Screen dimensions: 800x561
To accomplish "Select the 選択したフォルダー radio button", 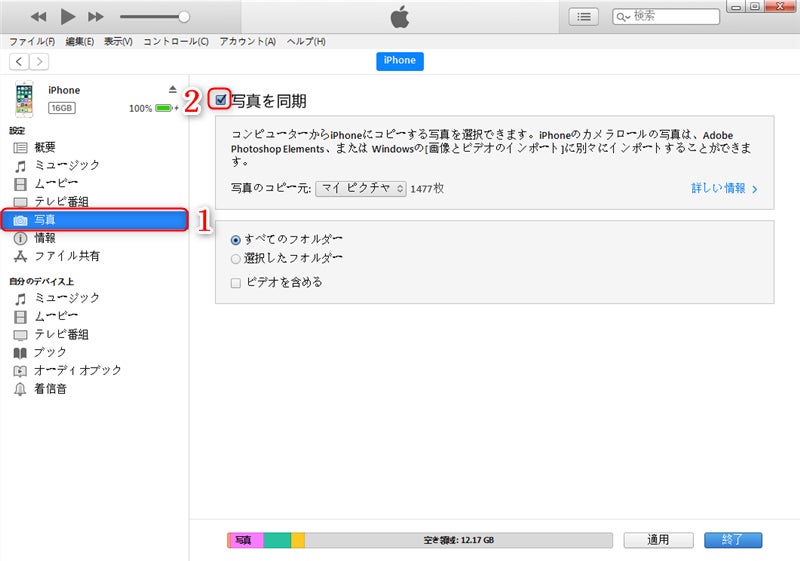I will [x=235, y=259].
